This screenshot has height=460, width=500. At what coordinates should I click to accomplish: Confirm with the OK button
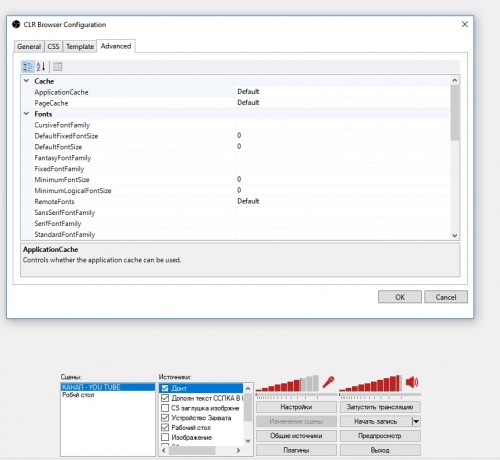400,297
